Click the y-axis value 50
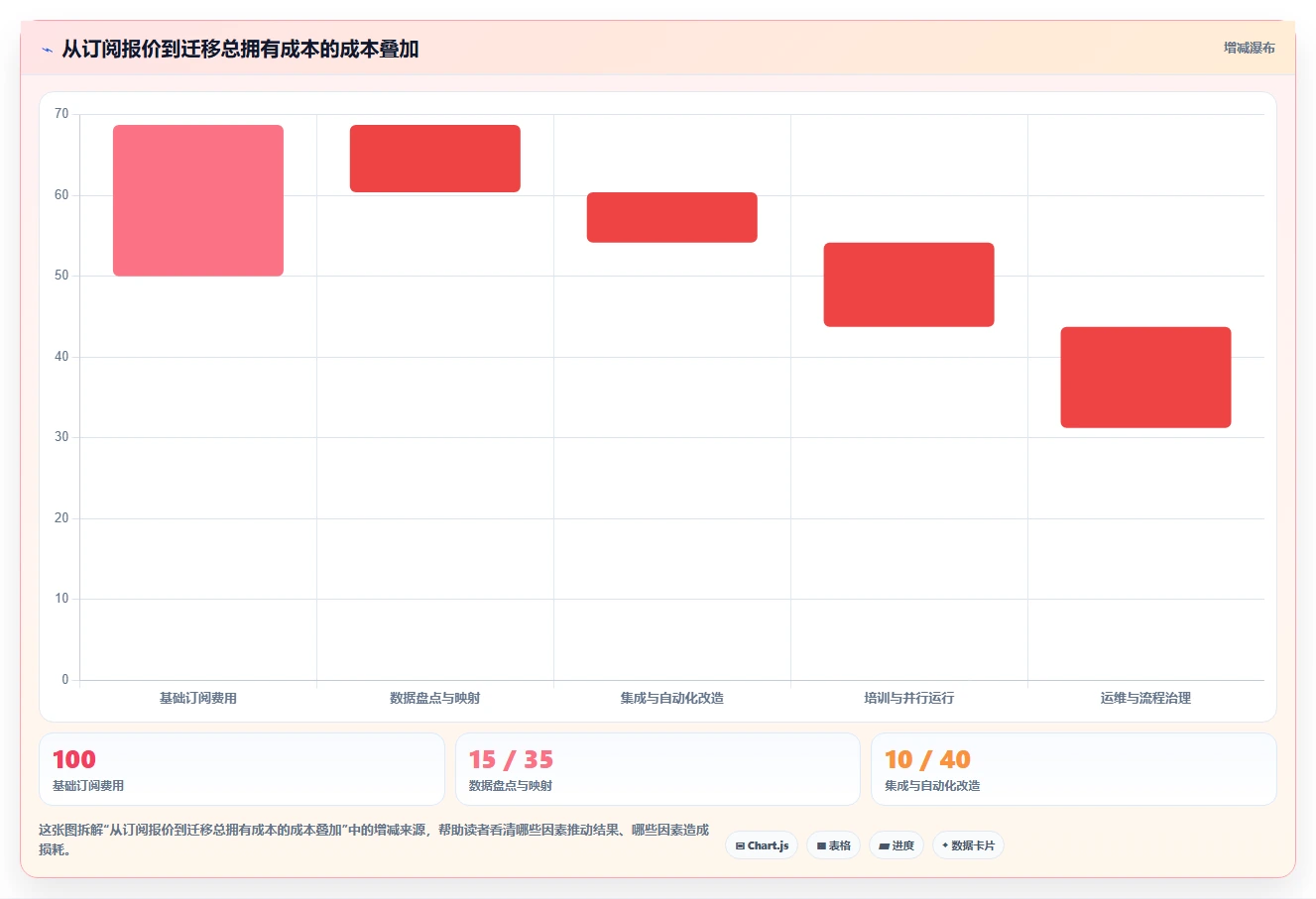 [x=61, y=276]
